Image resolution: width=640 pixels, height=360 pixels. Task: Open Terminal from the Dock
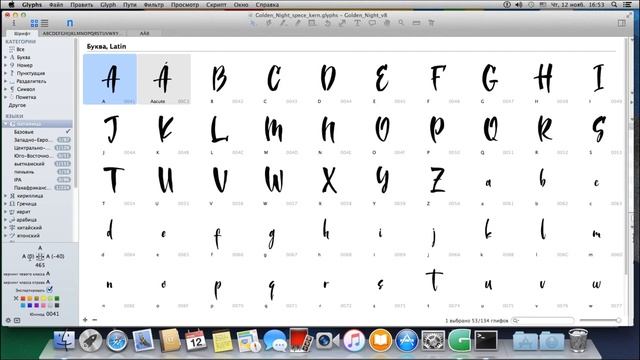pyautogui.click(x=486, y=340)
